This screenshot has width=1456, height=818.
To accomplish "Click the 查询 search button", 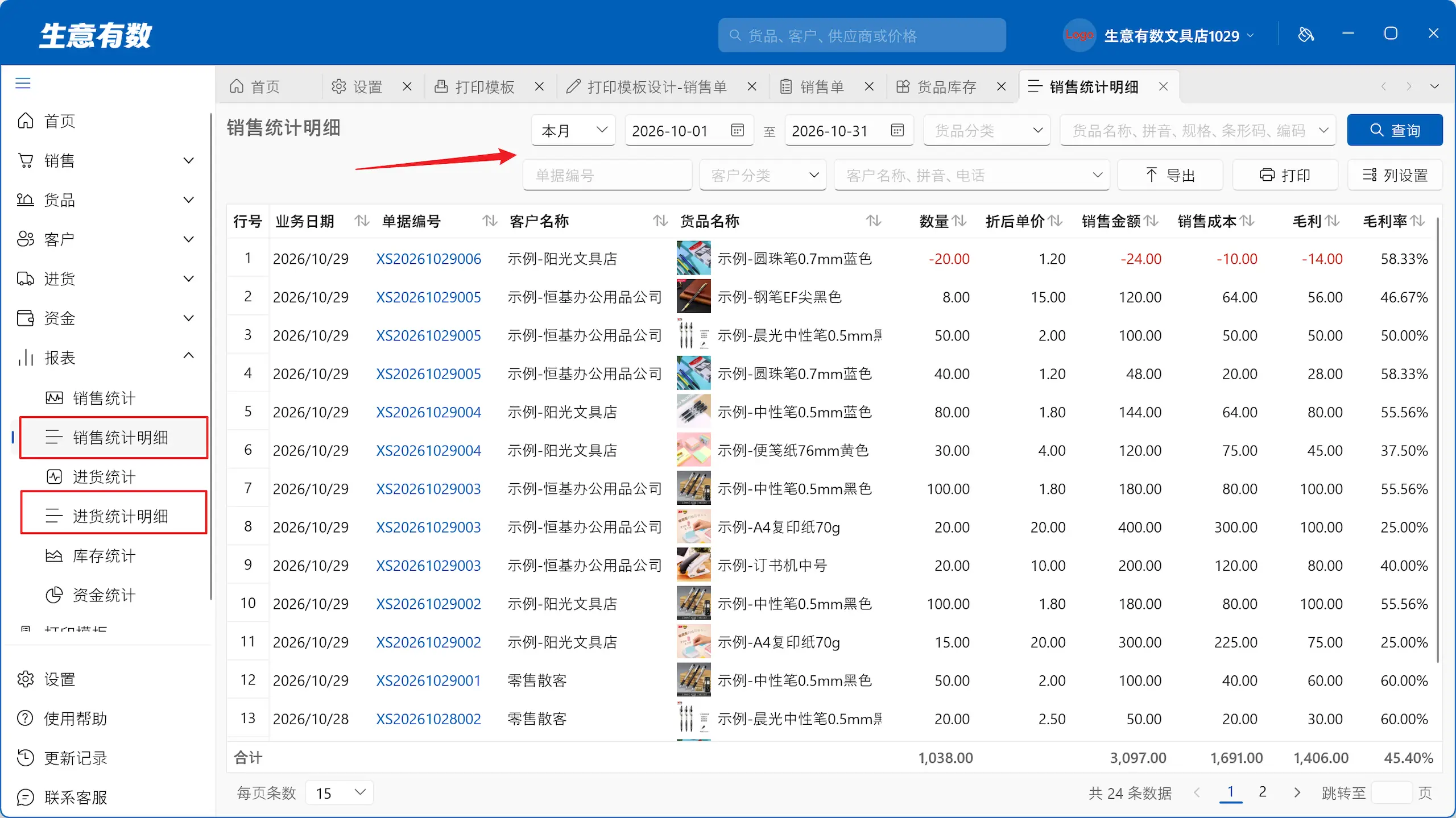I will pyautogui.click(x=1395, y=130).
